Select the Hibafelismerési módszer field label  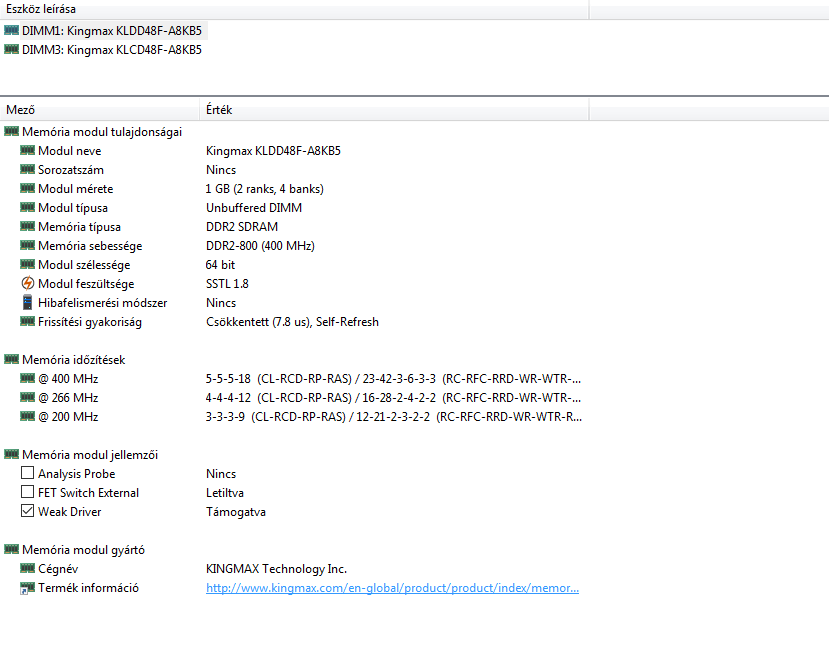(103, 303)
